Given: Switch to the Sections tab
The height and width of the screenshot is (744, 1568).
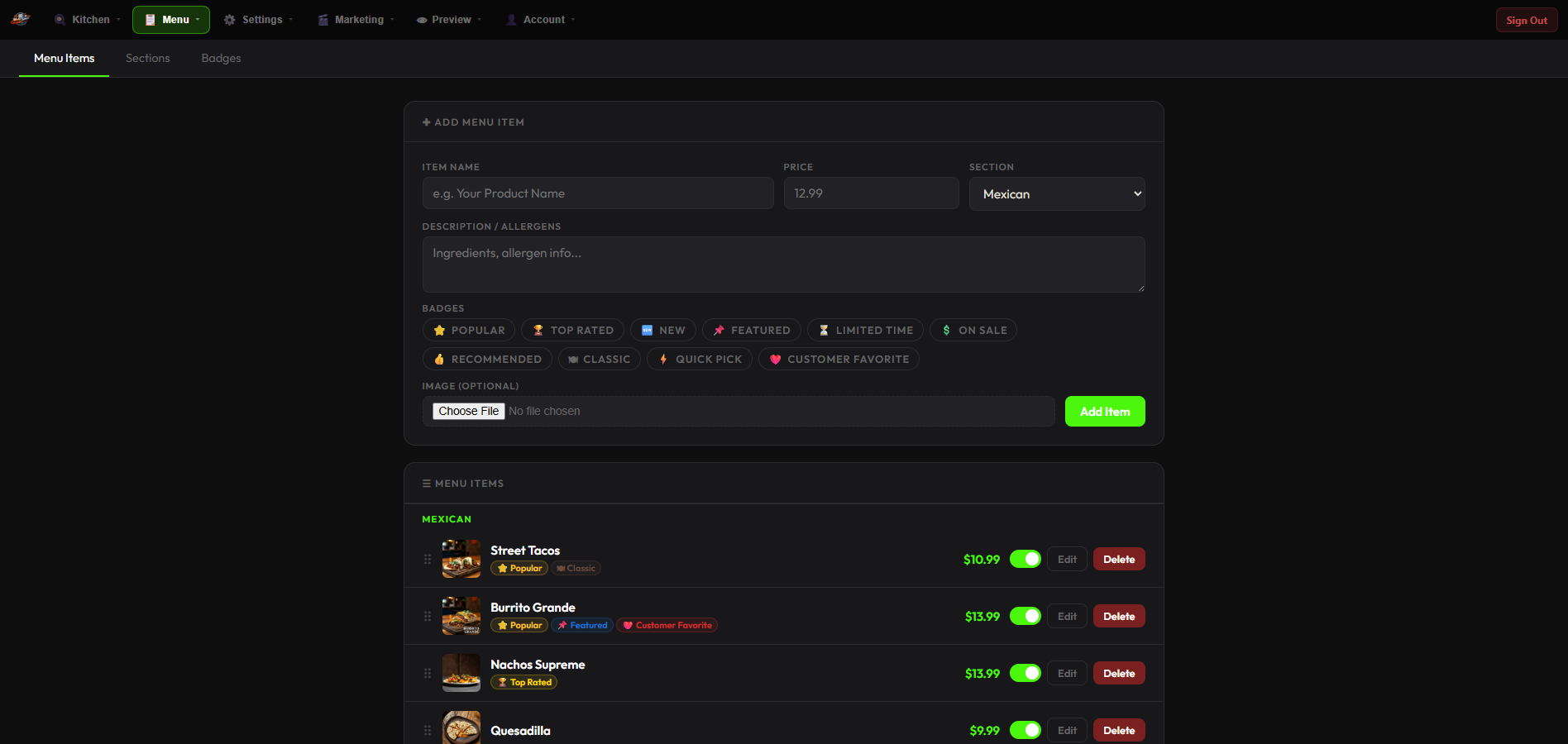Looking at the screenshot, I should tap(148, 58).
